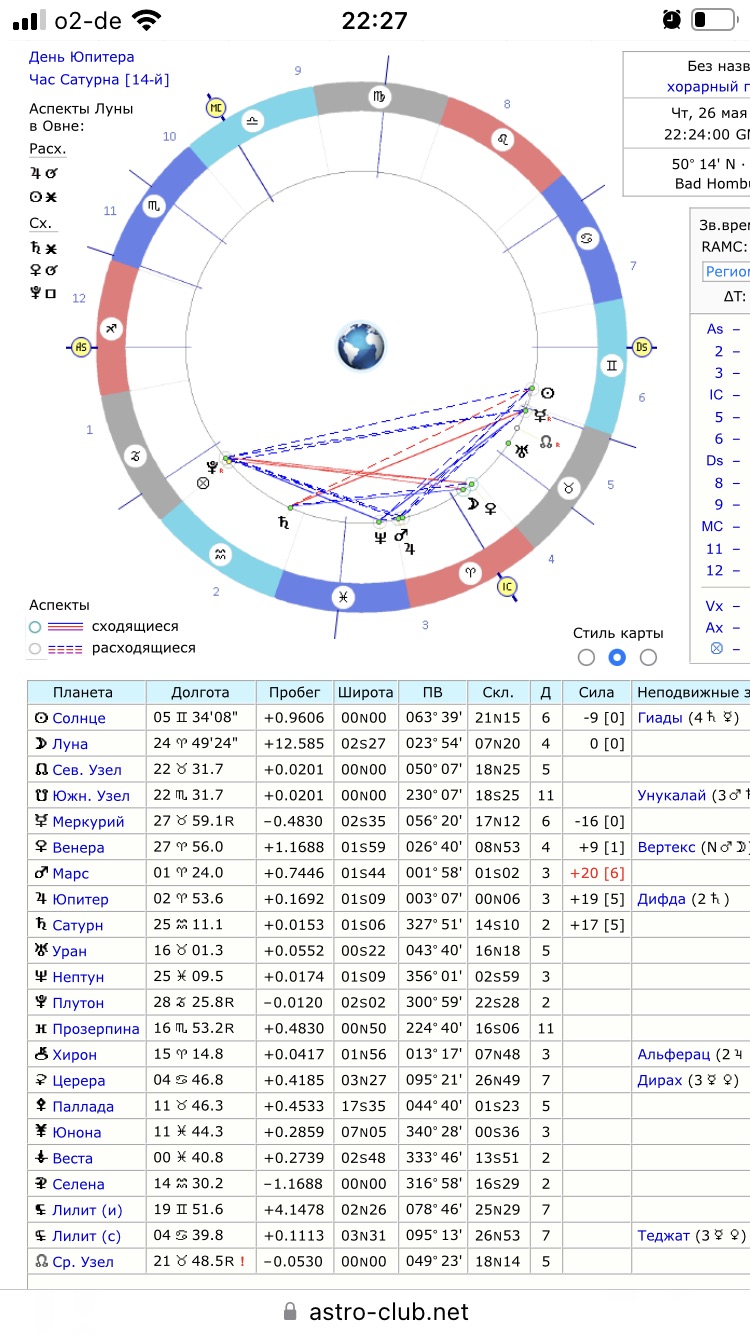
Task: Click the Долгота column header
Action: coord(200,692)
